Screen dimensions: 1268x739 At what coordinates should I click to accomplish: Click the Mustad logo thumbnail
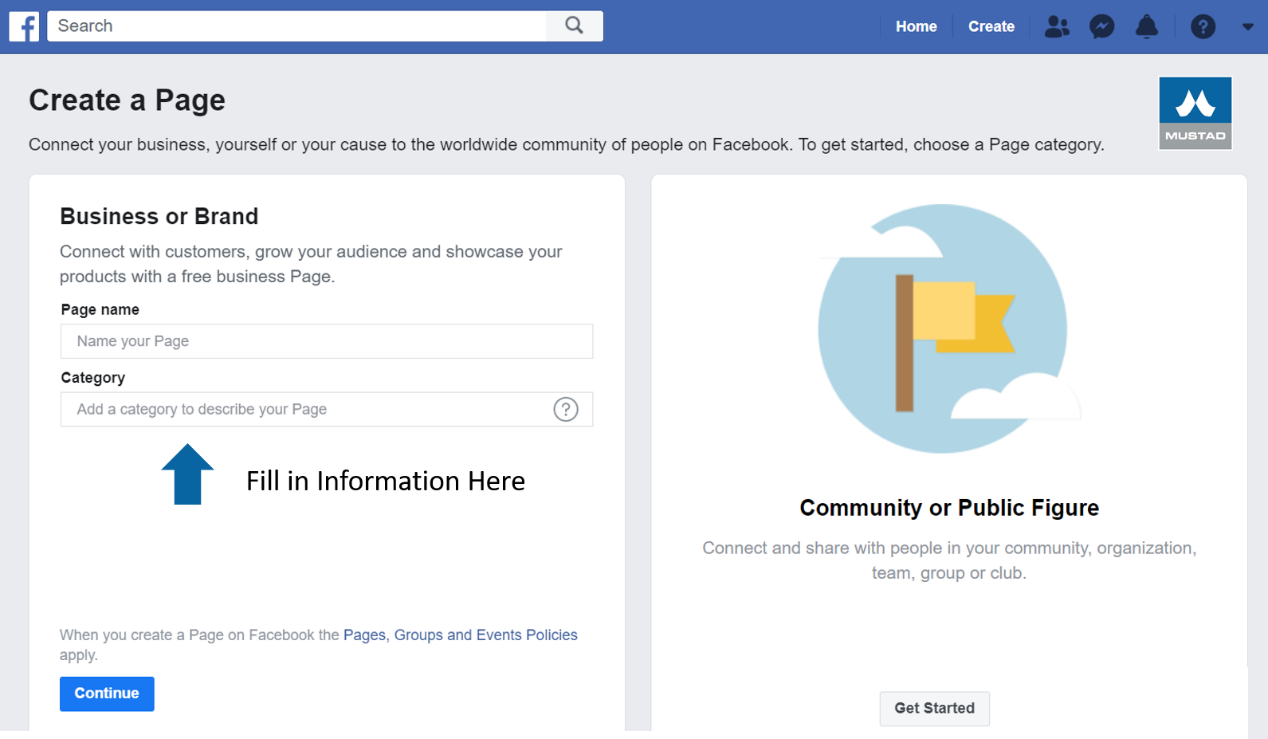point(1195,113)
